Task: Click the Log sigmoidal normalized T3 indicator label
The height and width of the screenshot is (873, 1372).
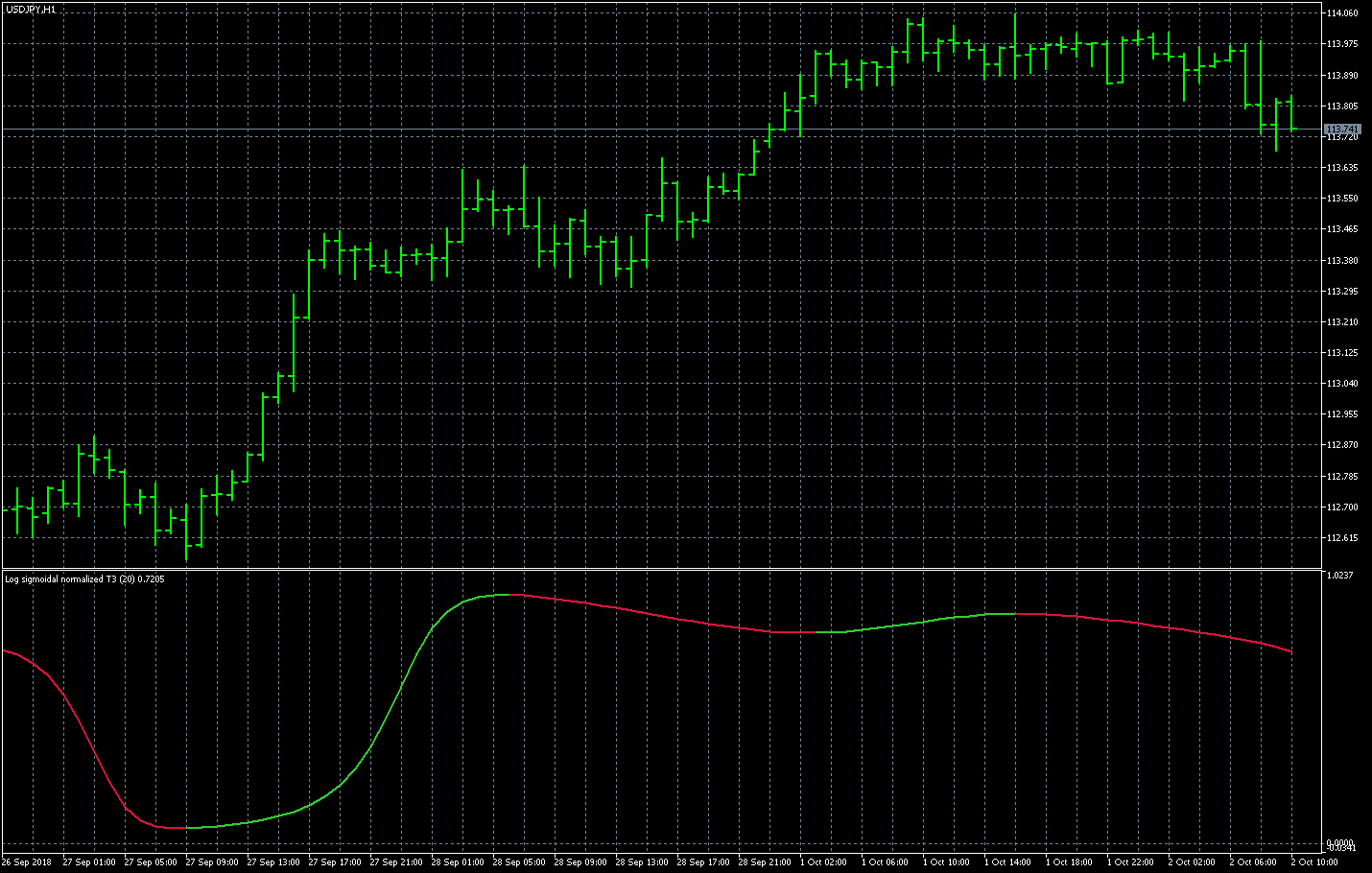Action: (x=84, y=579)
